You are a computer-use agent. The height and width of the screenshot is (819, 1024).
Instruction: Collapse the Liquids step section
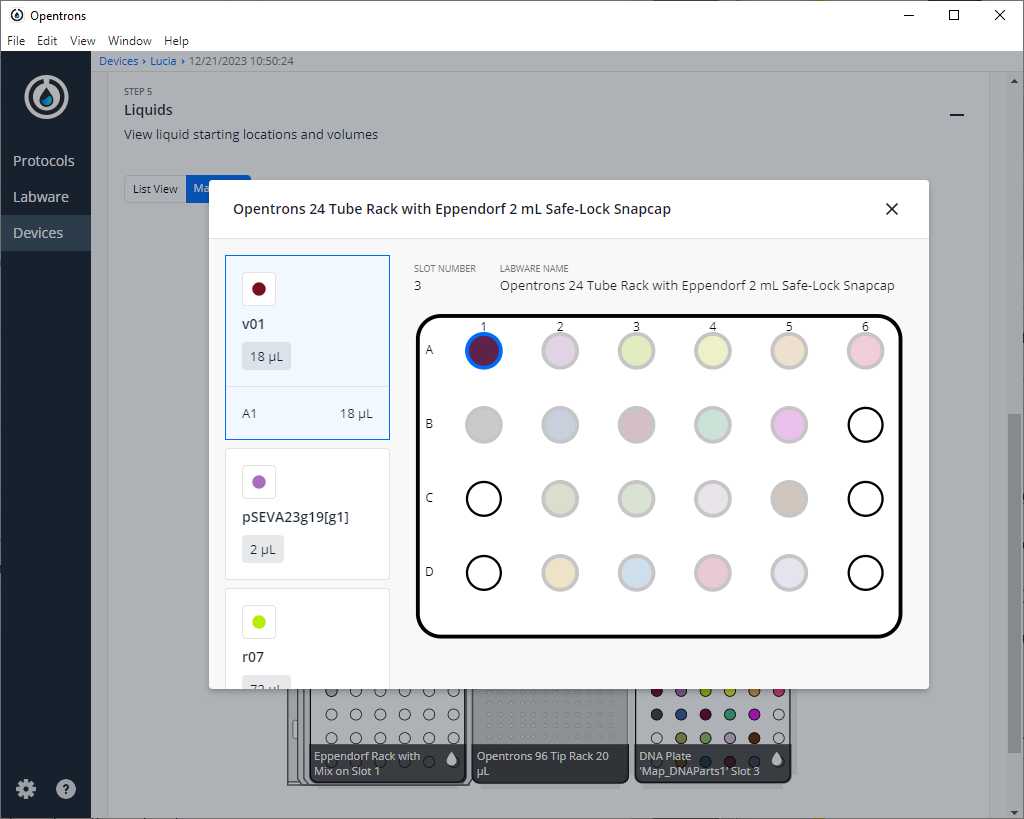pyautogui.click(x=957, y=115)
